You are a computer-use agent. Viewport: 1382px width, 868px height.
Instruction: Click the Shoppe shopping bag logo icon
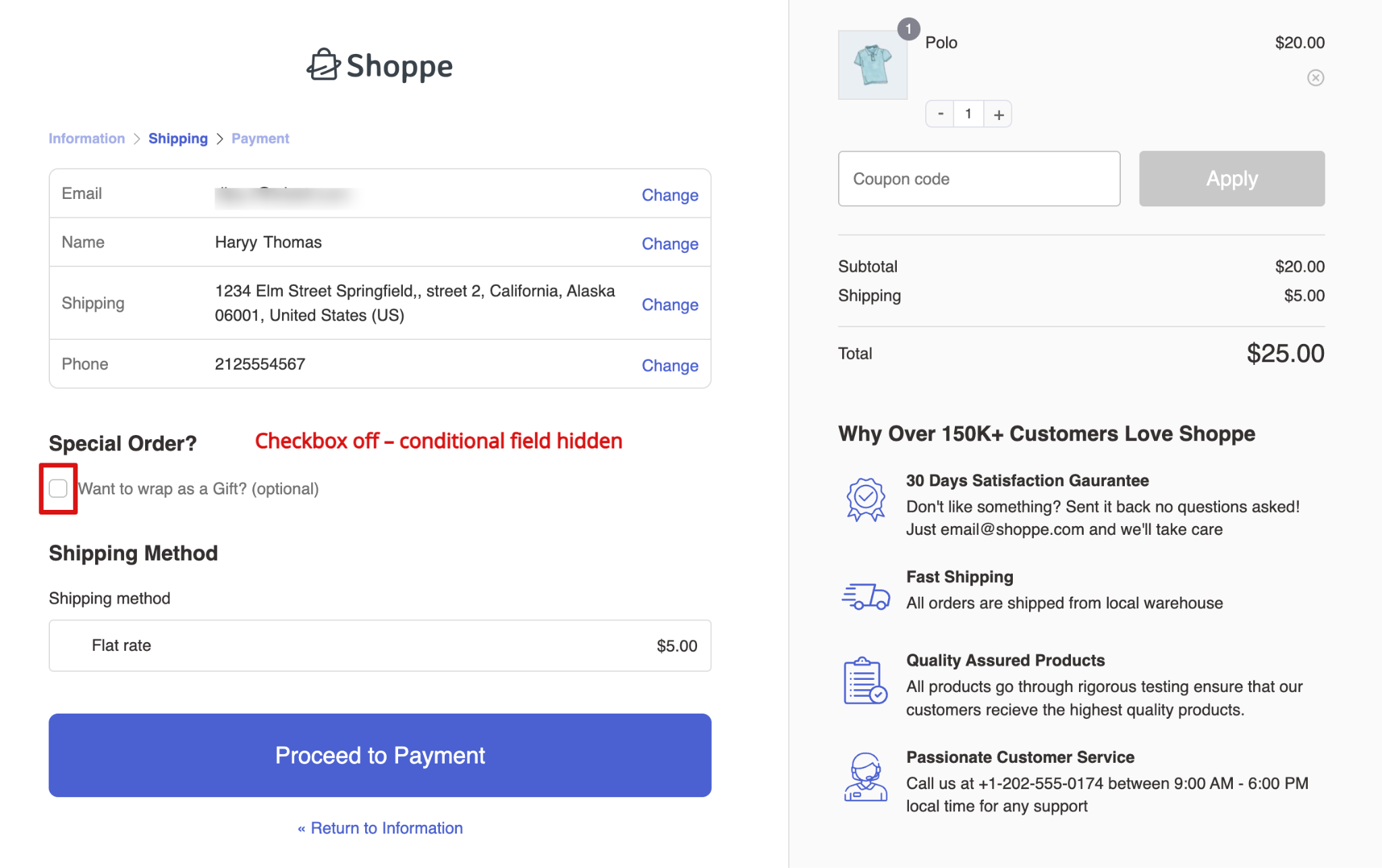coord(323,65)
